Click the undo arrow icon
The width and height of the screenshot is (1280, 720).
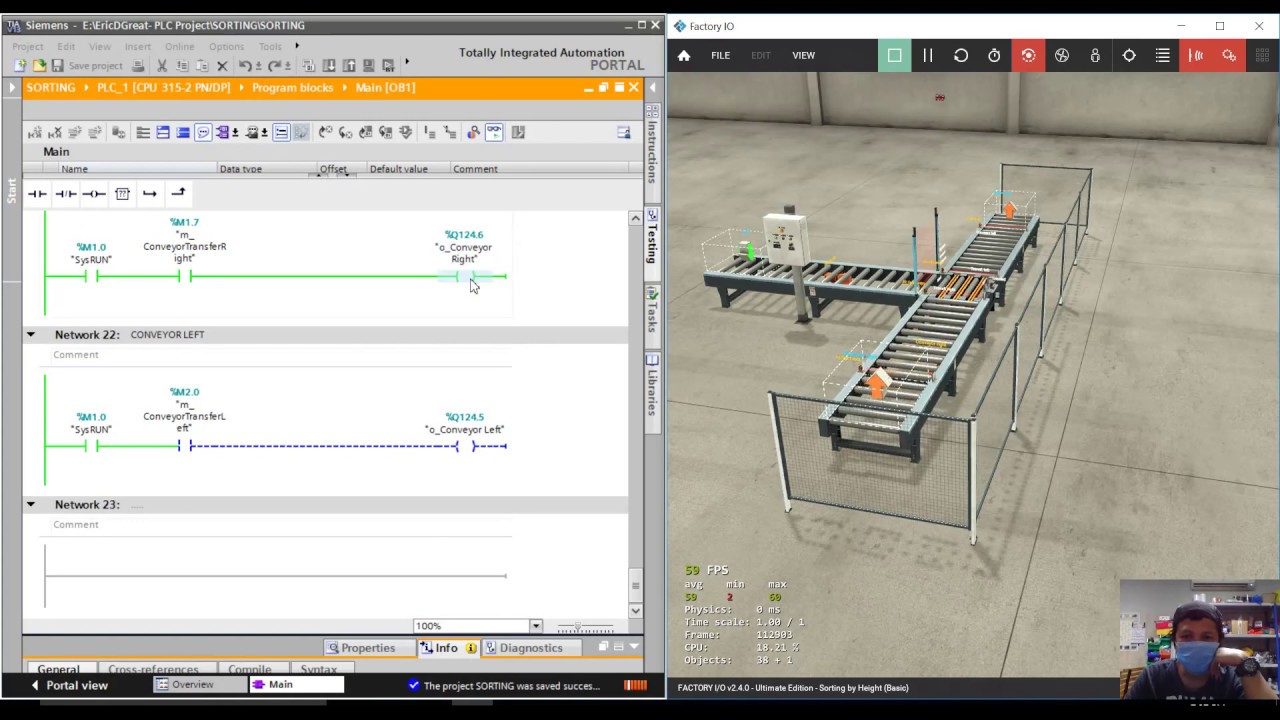[244, 65]
